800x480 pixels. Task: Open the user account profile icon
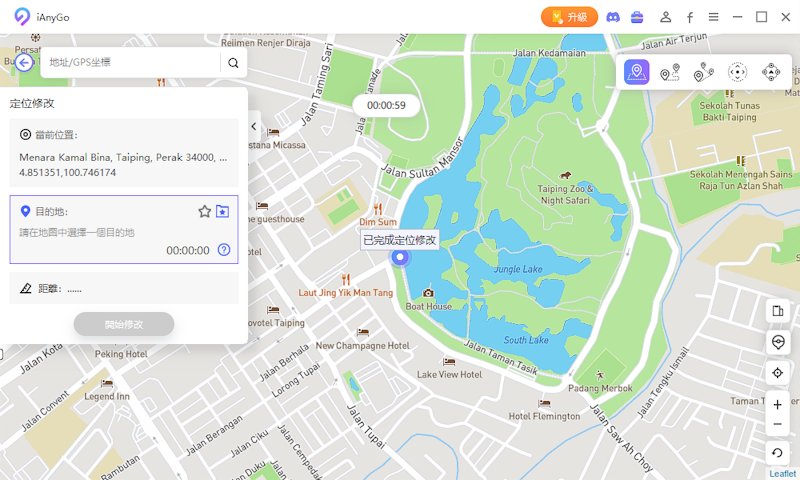(665, 17)
